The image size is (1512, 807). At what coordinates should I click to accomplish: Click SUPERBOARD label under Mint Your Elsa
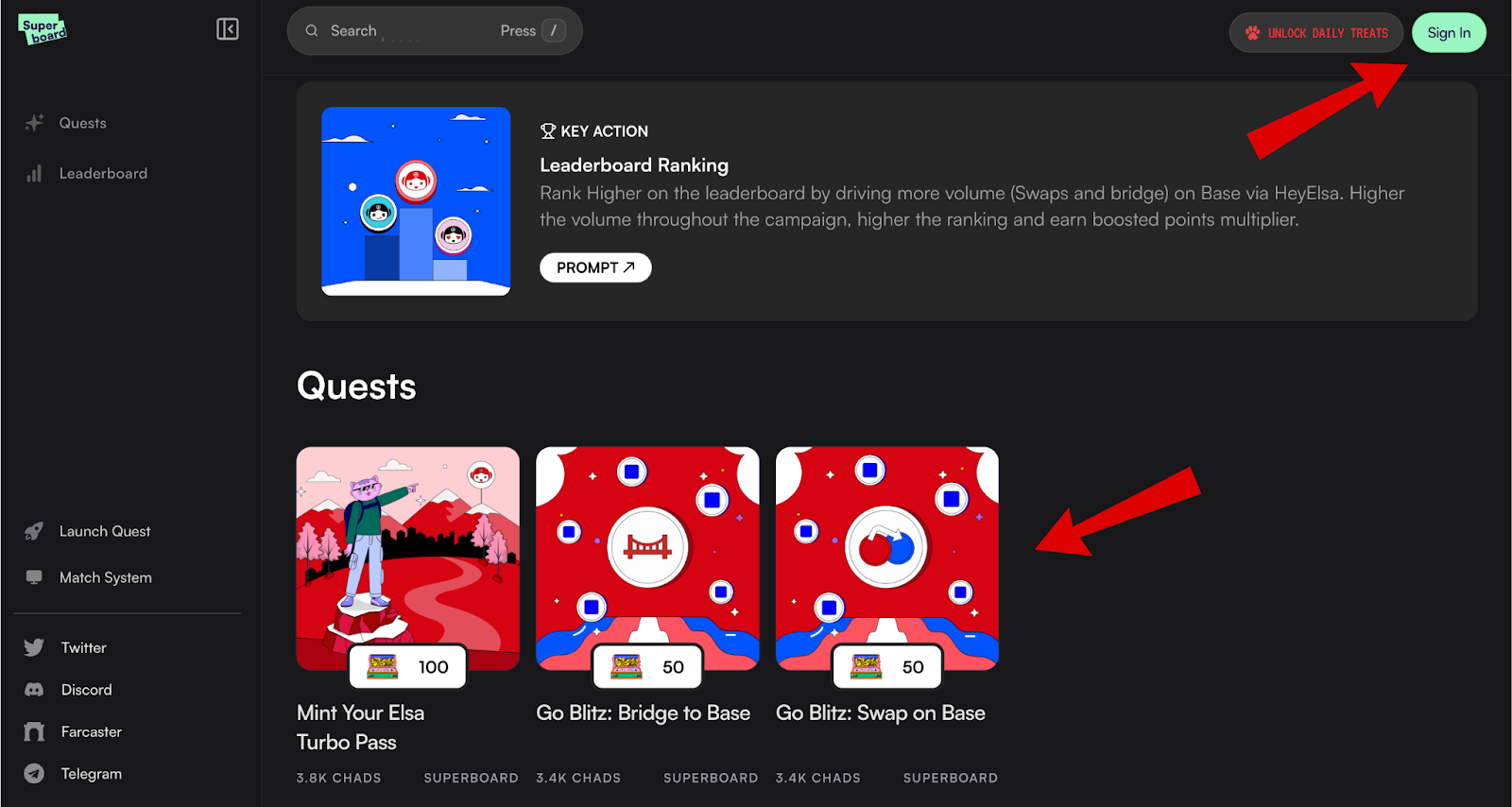pos(471,778)
